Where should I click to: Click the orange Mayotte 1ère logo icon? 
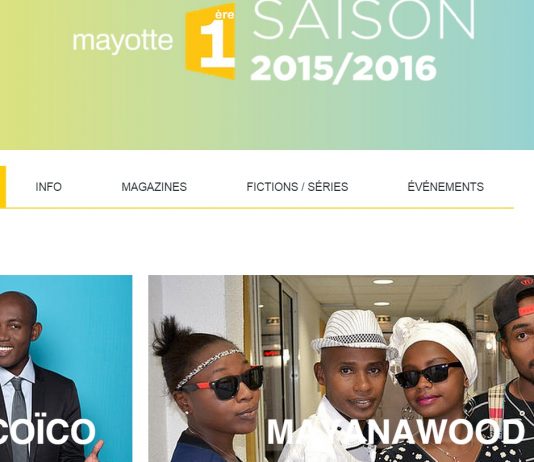pyautogui.click(x=210, y=42)
